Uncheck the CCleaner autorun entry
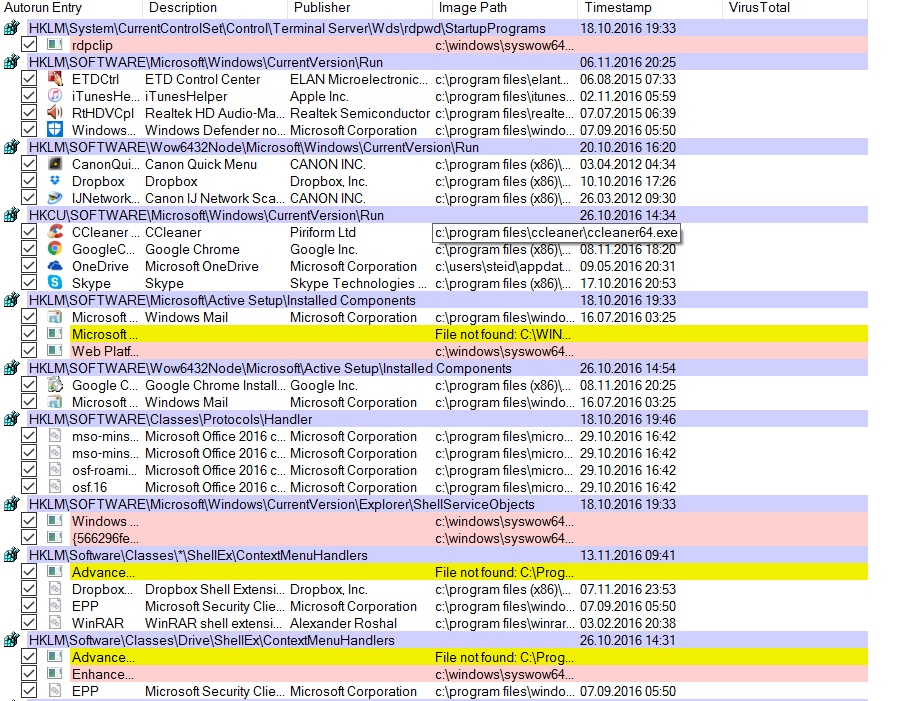Viewport: 898px width, 701px height. coord(29,232)
